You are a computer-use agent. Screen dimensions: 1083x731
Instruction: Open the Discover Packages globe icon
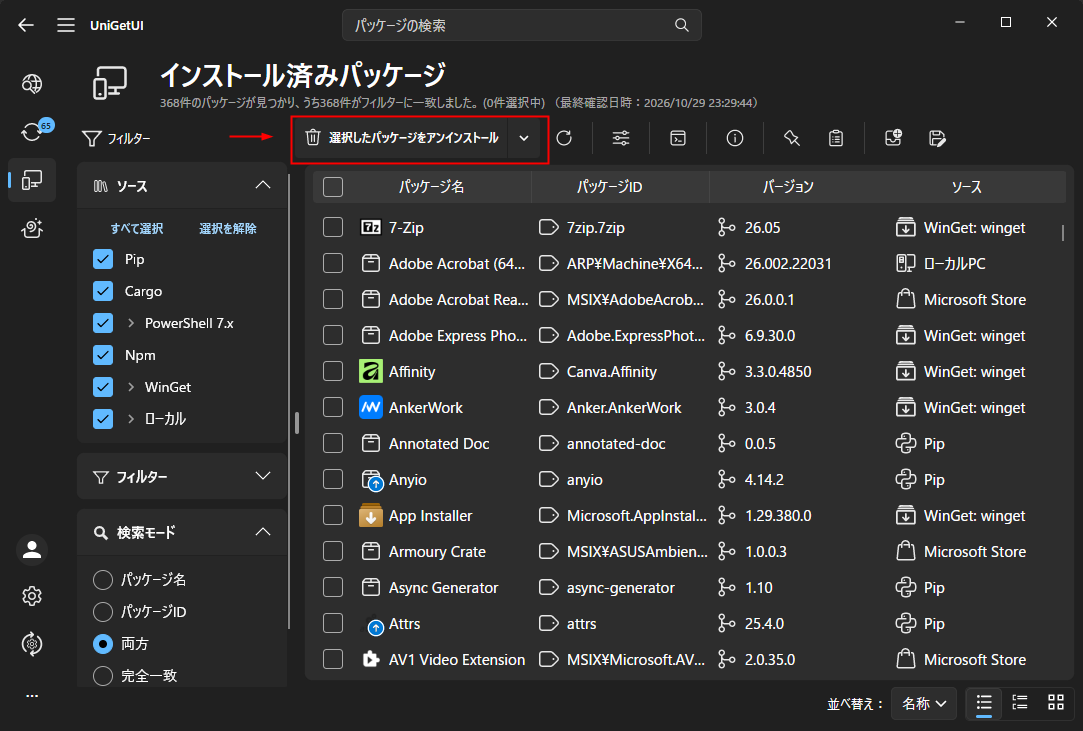pos(32,84)
